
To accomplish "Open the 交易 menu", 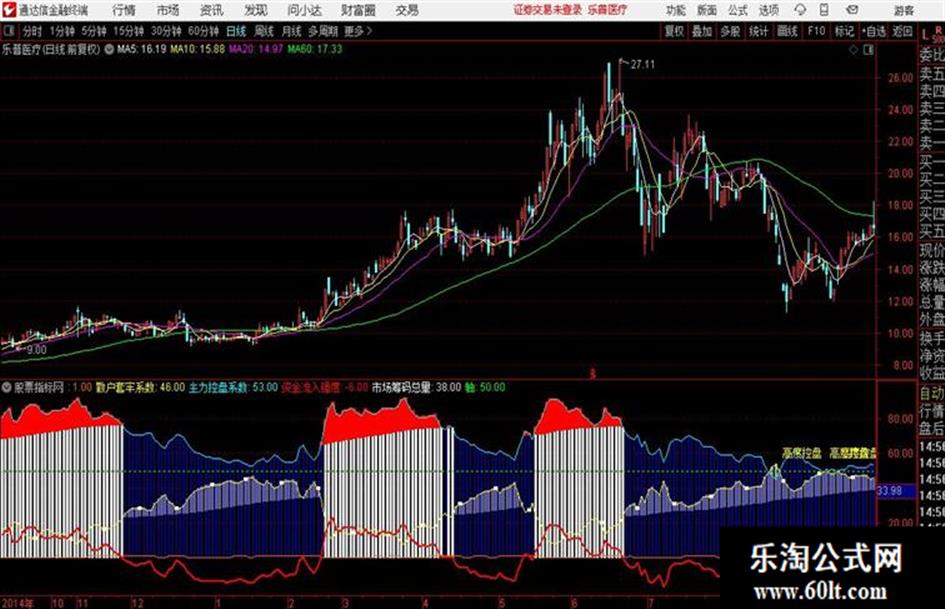I will click(407, 10).
